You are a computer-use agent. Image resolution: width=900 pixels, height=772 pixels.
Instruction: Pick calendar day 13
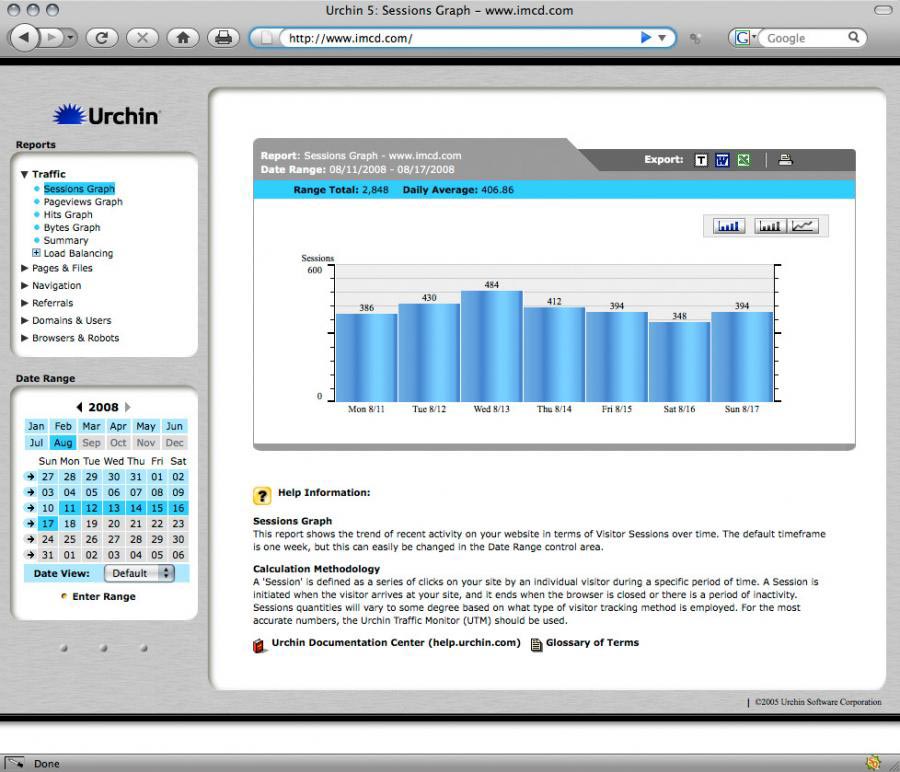tap(114, 508)
